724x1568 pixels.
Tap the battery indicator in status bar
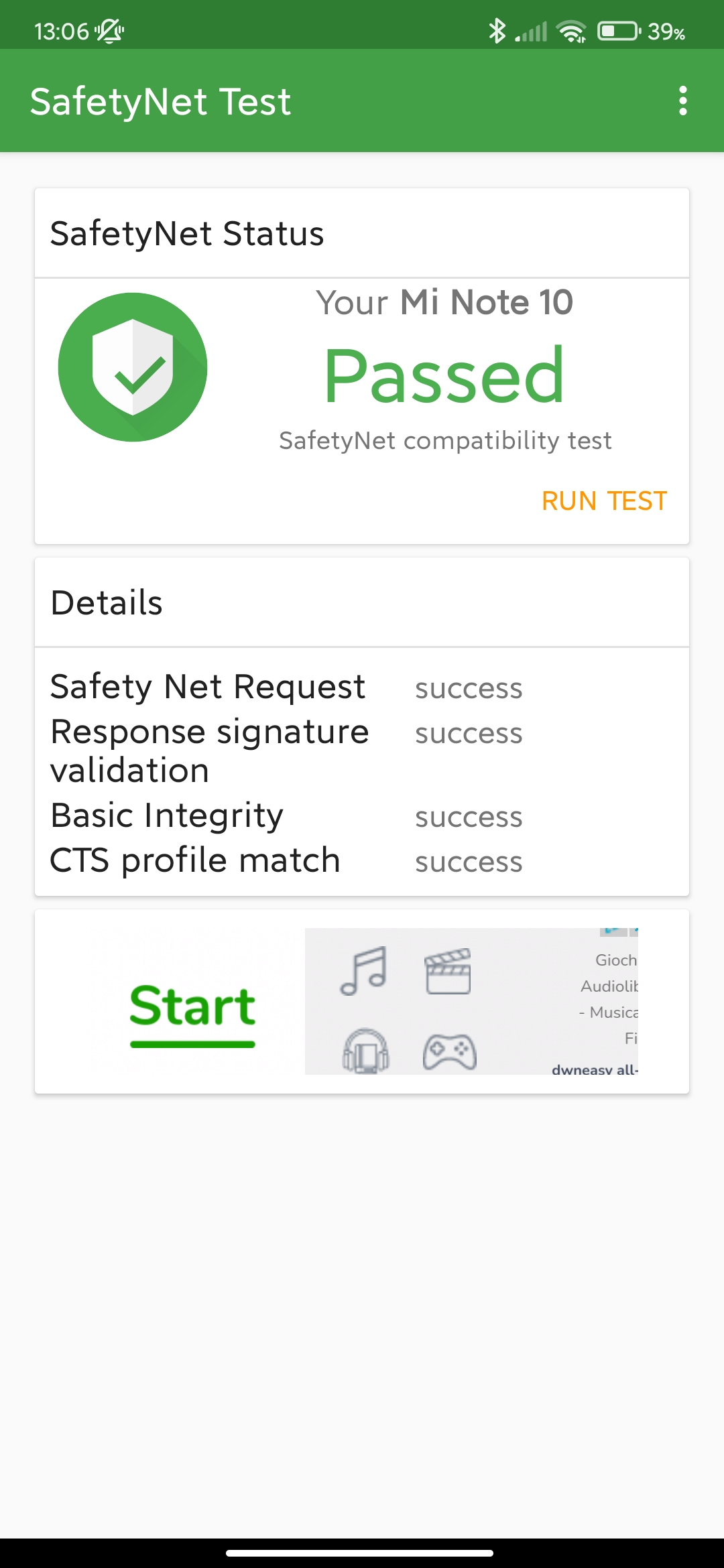pos(618,31)
